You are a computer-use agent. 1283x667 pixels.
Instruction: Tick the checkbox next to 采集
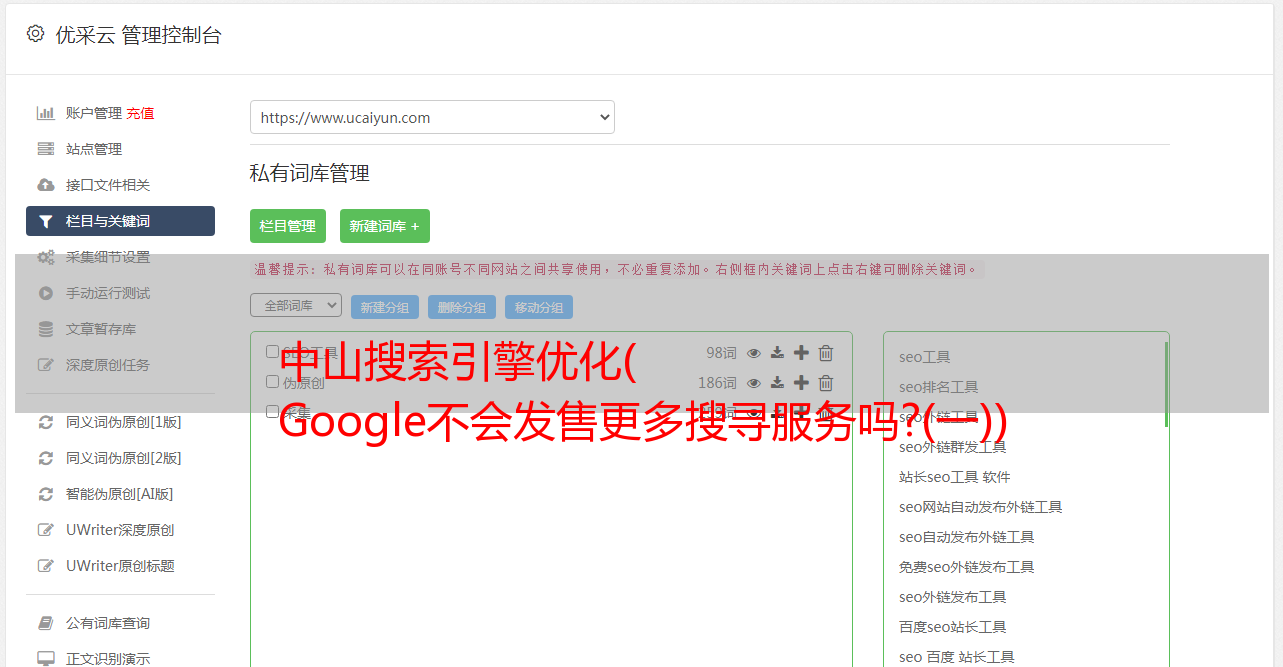[x=272, y=411]
